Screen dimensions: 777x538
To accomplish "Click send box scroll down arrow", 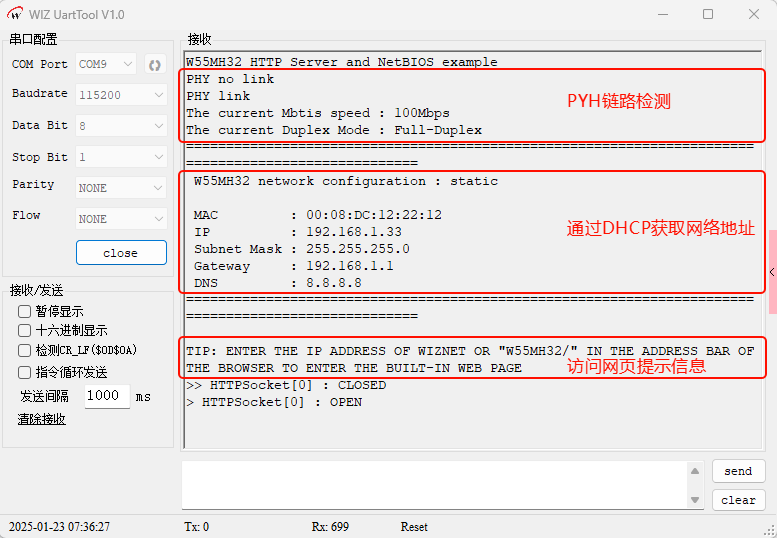I will coord(695,500).
